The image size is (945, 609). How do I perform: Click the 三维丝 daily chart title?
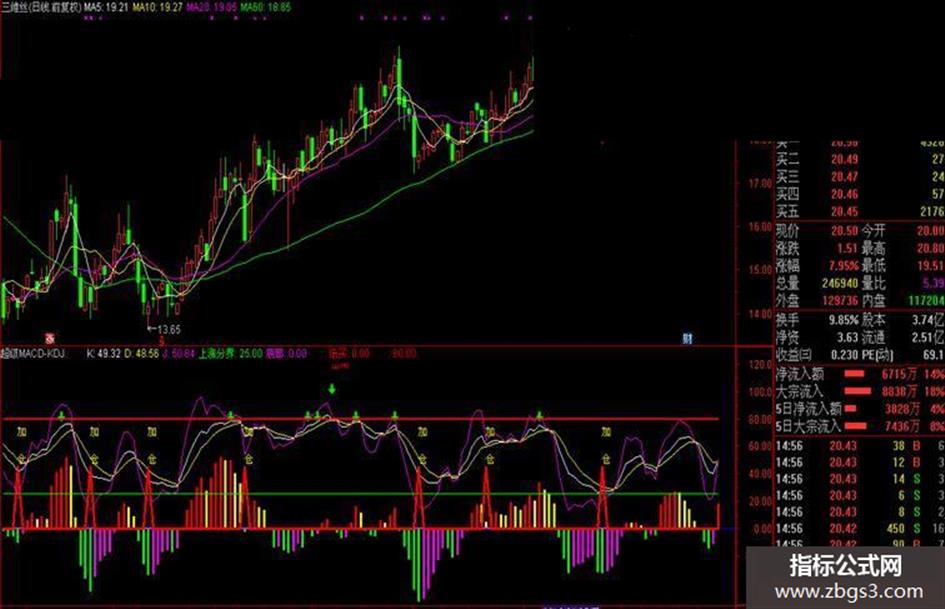41,7
